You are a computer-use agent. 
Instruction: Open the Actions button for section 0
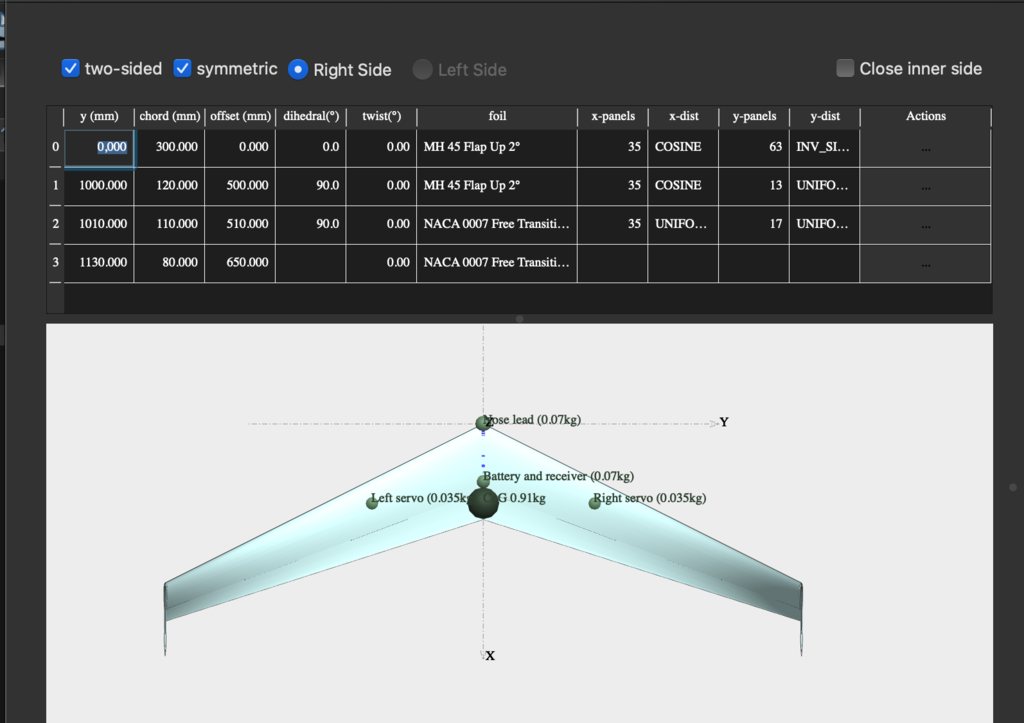(x=925, y=147)
